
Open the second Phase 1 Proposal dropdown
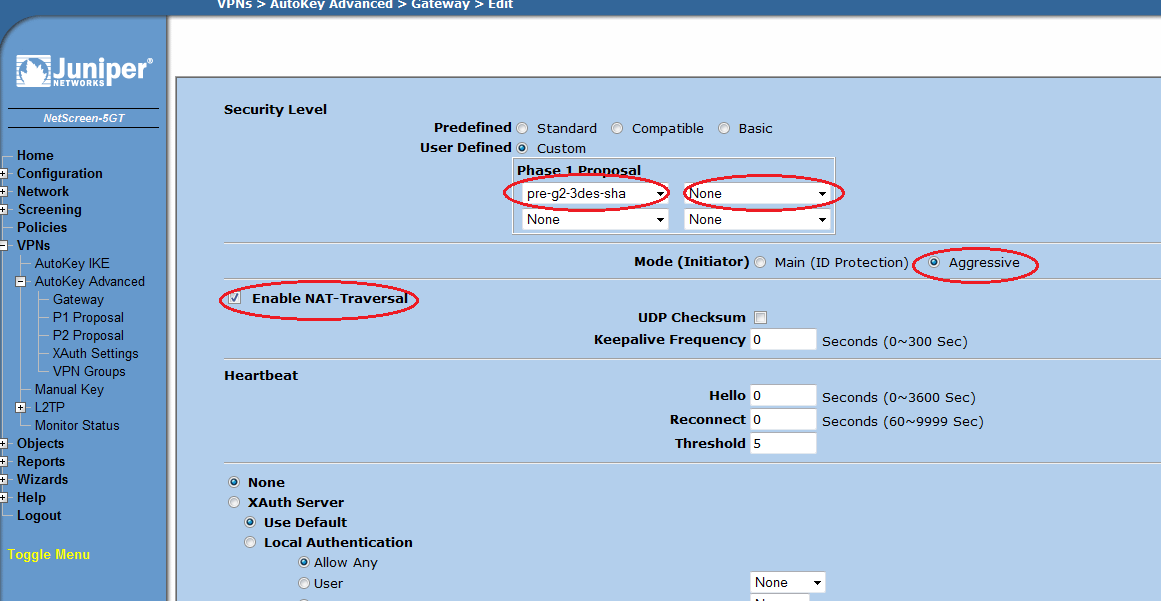tap(757, 194)
